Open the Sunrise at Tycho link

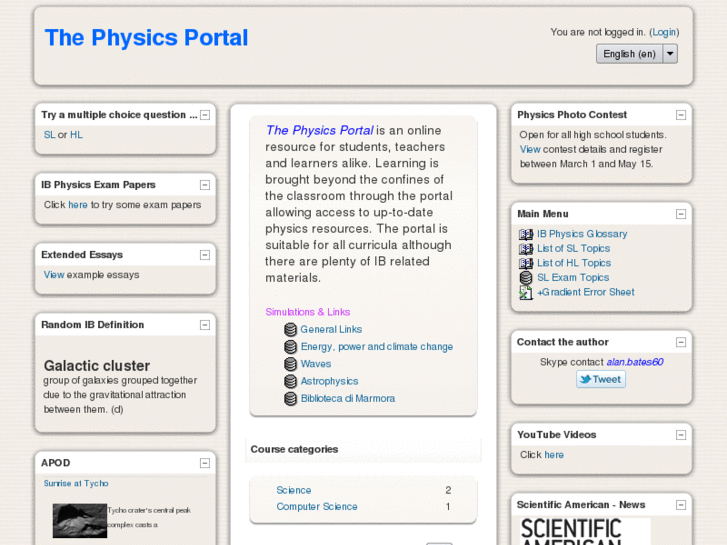pyautogui.click(x=76, y=483)
